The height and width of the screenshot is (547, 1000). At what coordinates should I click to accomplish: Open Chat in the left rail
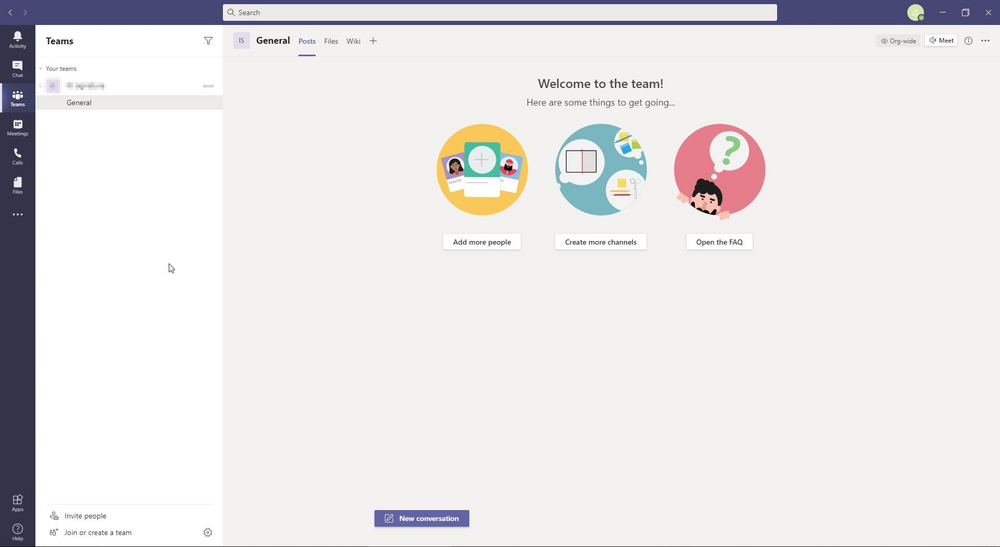[x=17, y=68]
